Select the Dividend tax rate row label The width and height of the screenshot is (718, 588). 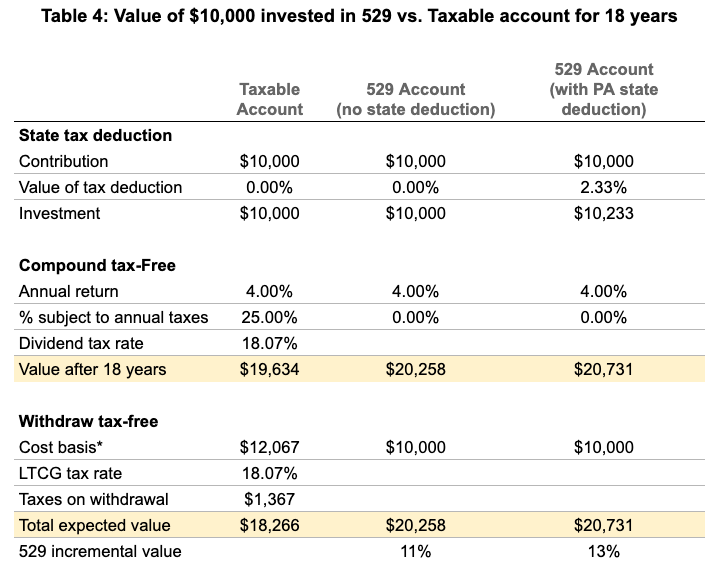pos(80,344)
